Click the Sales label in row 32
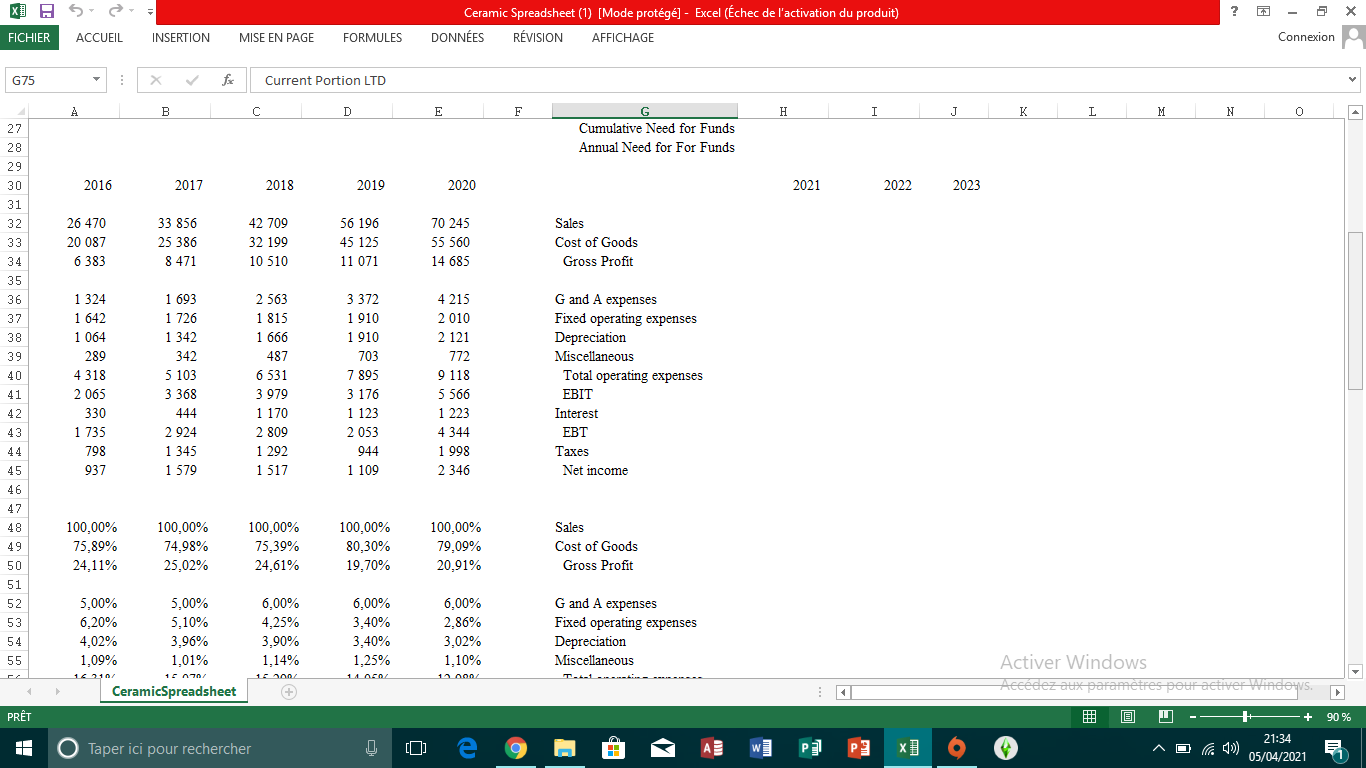The width and height of the screenshot is (1366, 768). coord(569,223)
